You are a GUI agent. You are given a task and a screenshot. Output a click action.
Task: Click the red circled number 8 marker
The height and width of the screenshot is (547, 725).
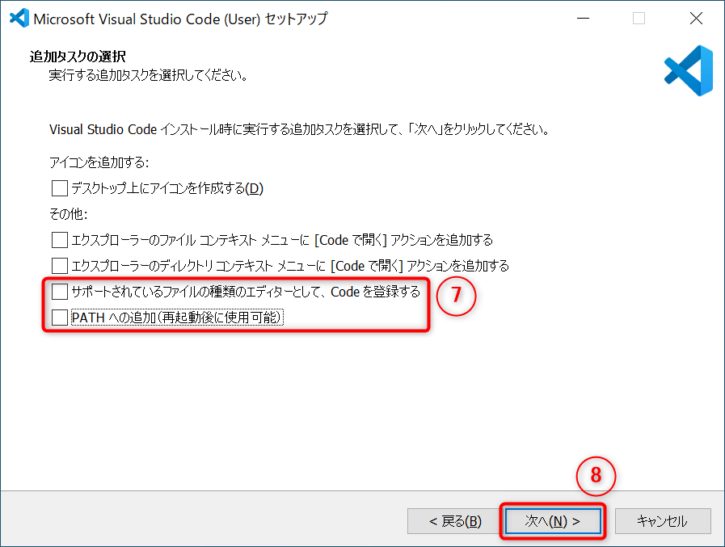(x=596, y=477)
